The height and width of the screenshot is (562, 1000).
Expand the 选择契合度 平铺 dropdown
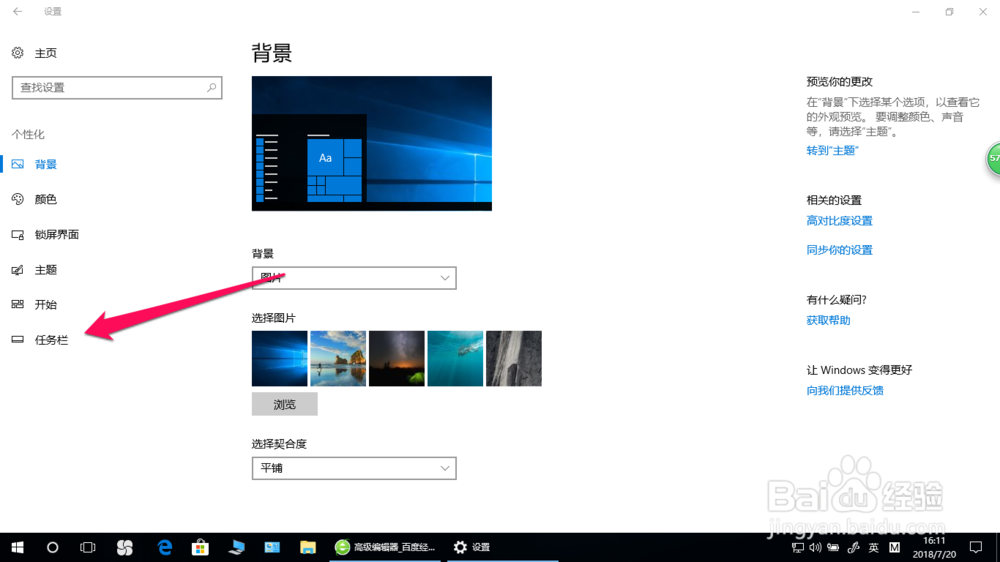[x=354, y=468]
